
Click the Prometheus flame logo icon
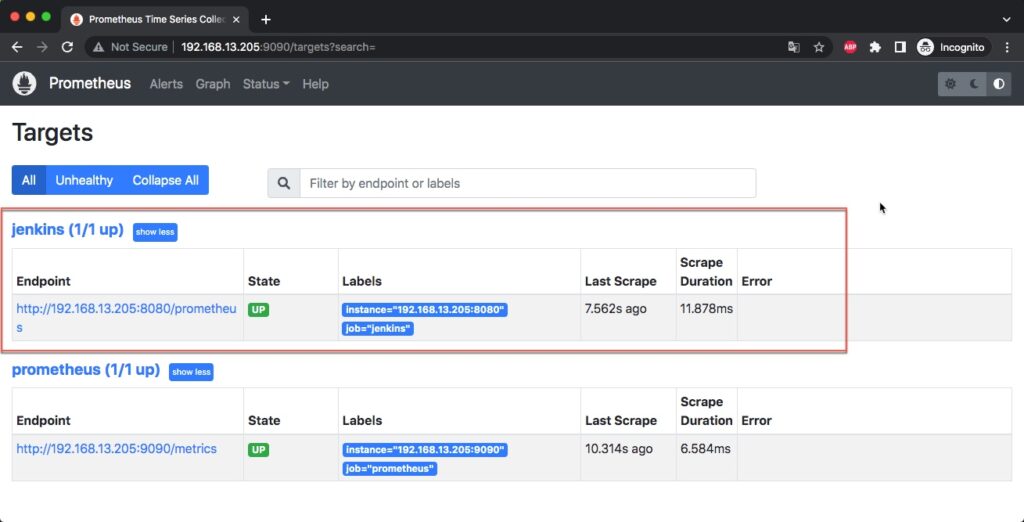coord(24,84)
